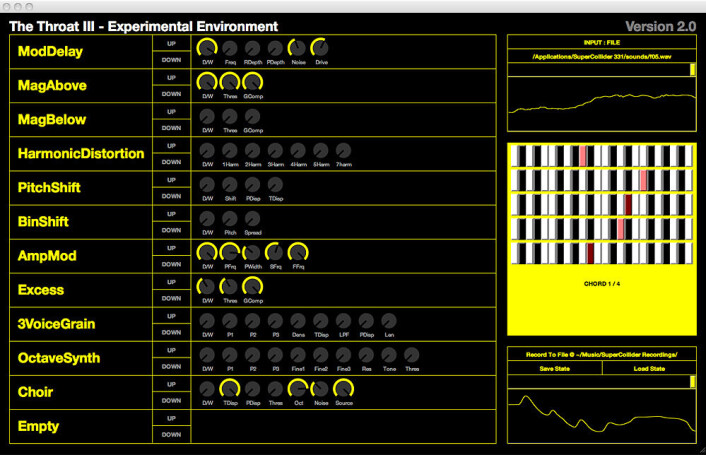Move PitchShift down with DOWN button
Screen dimensions: 706x455
pyautogui.click(x=172, y=196)
